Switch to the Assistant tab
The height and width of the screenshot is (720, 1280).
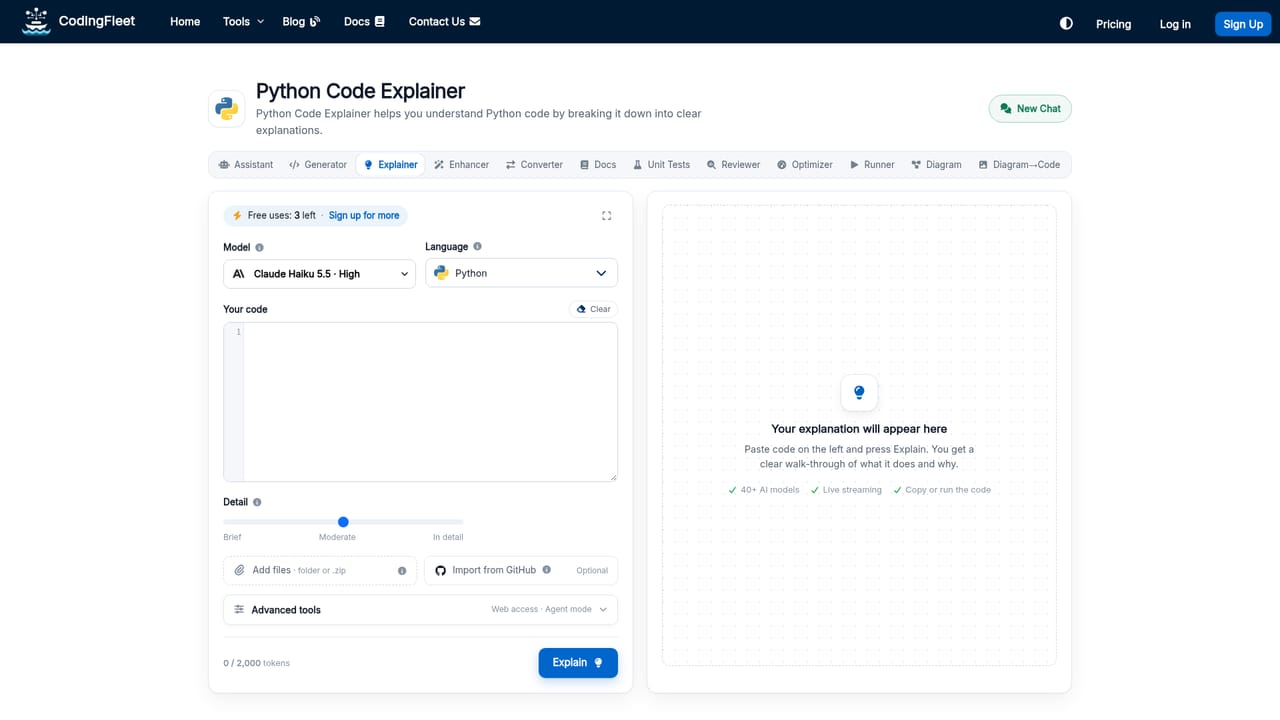(x=246, y=165)
